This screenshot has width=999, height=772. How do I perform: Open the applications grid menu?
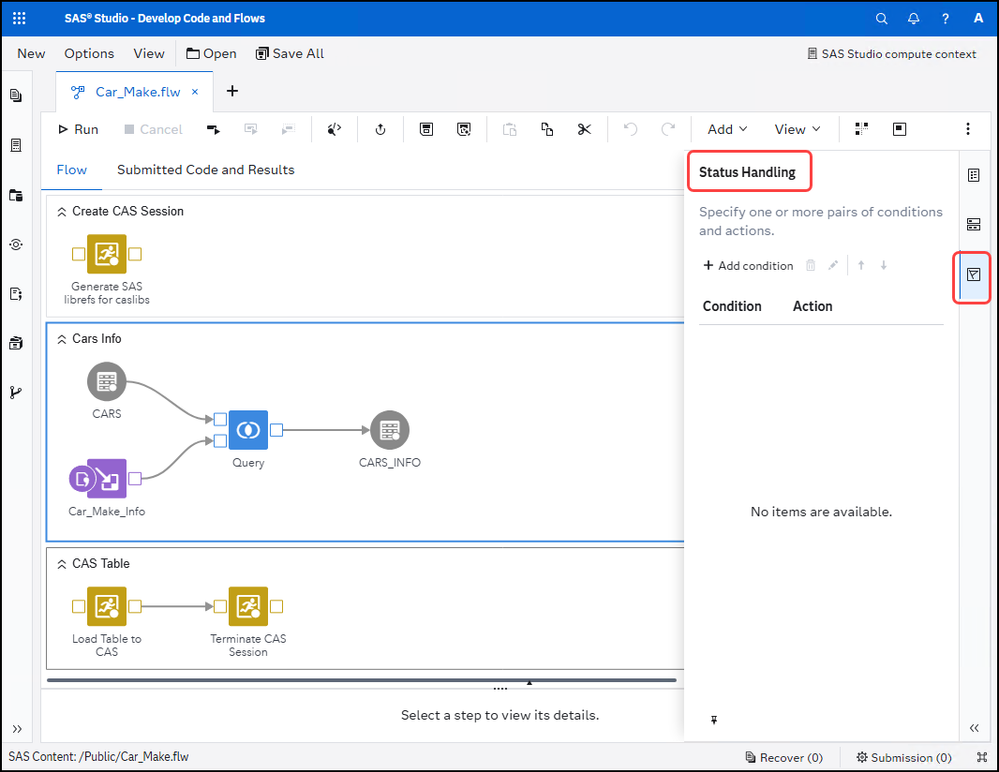tap(19, 18)
